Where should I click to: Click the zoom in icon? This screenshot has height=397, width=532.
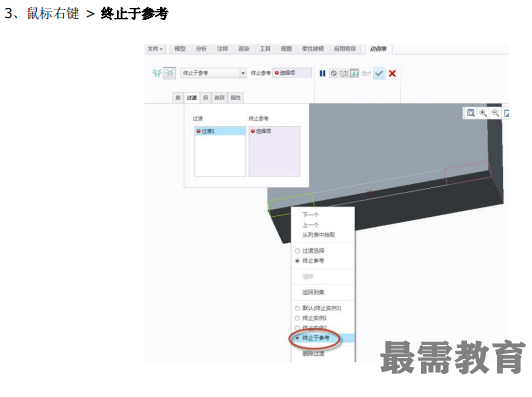(483, 113)
